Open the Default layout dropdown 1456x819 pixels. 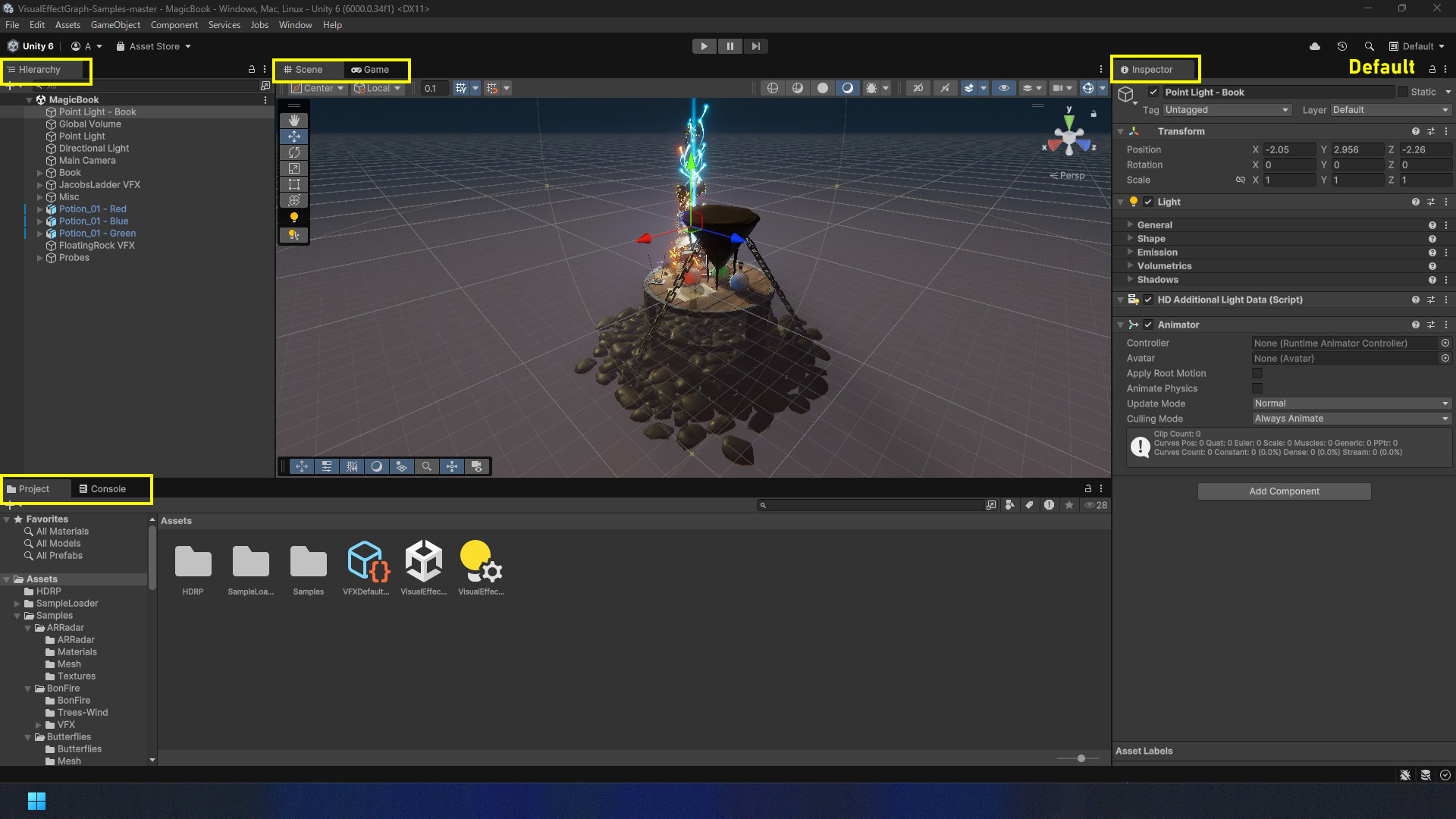tap(1417, 46)
